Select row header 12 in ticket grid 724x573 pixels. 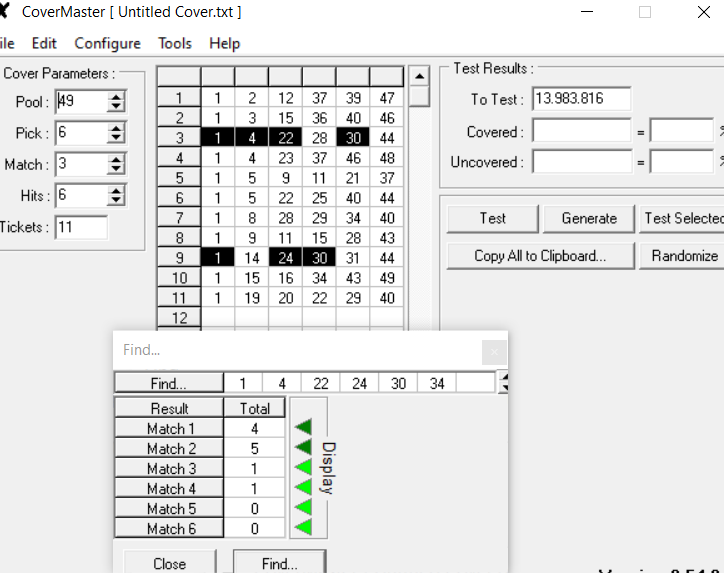tap(180, 318)
